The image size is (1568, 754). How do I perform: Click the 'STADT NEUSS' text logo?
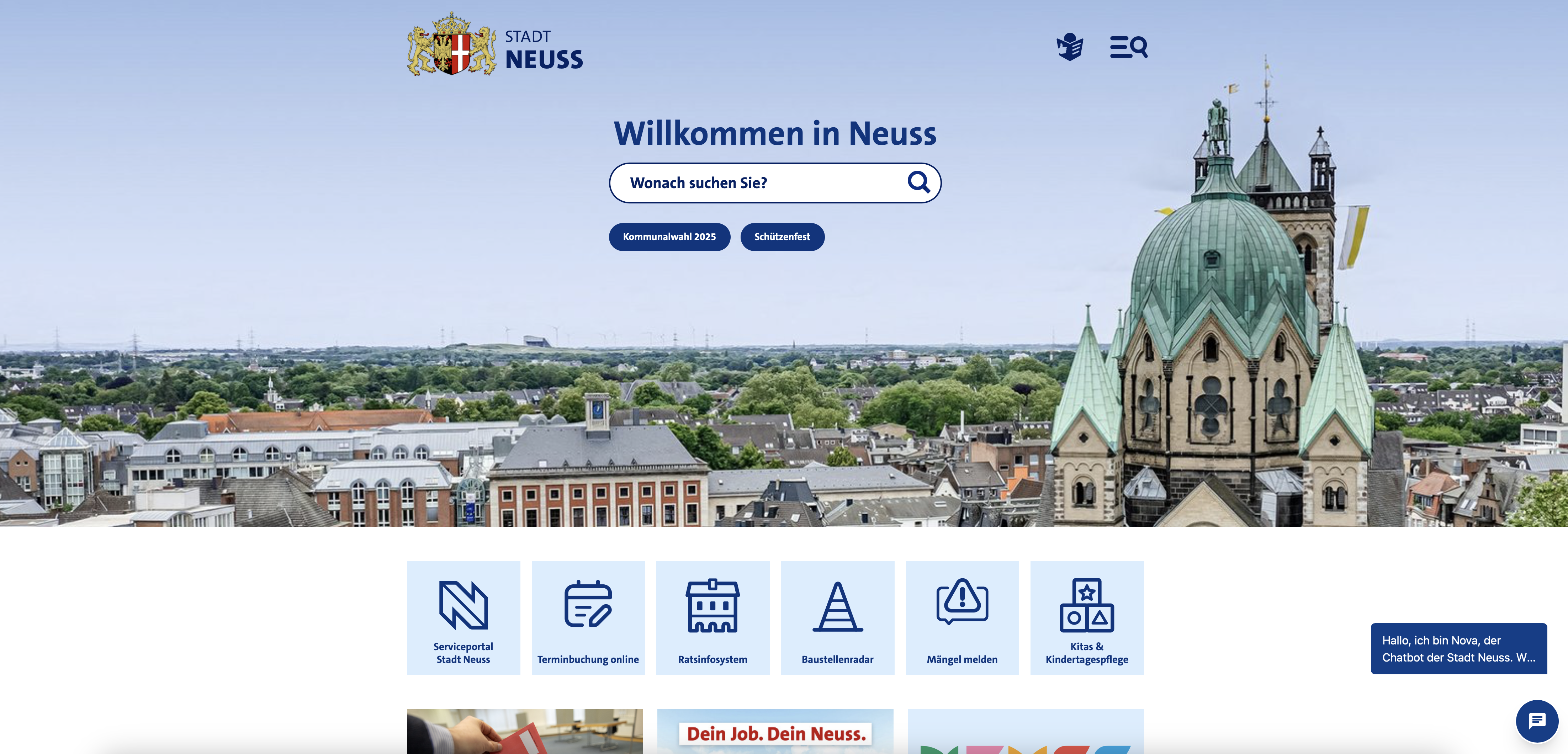(x=544, y=50)
